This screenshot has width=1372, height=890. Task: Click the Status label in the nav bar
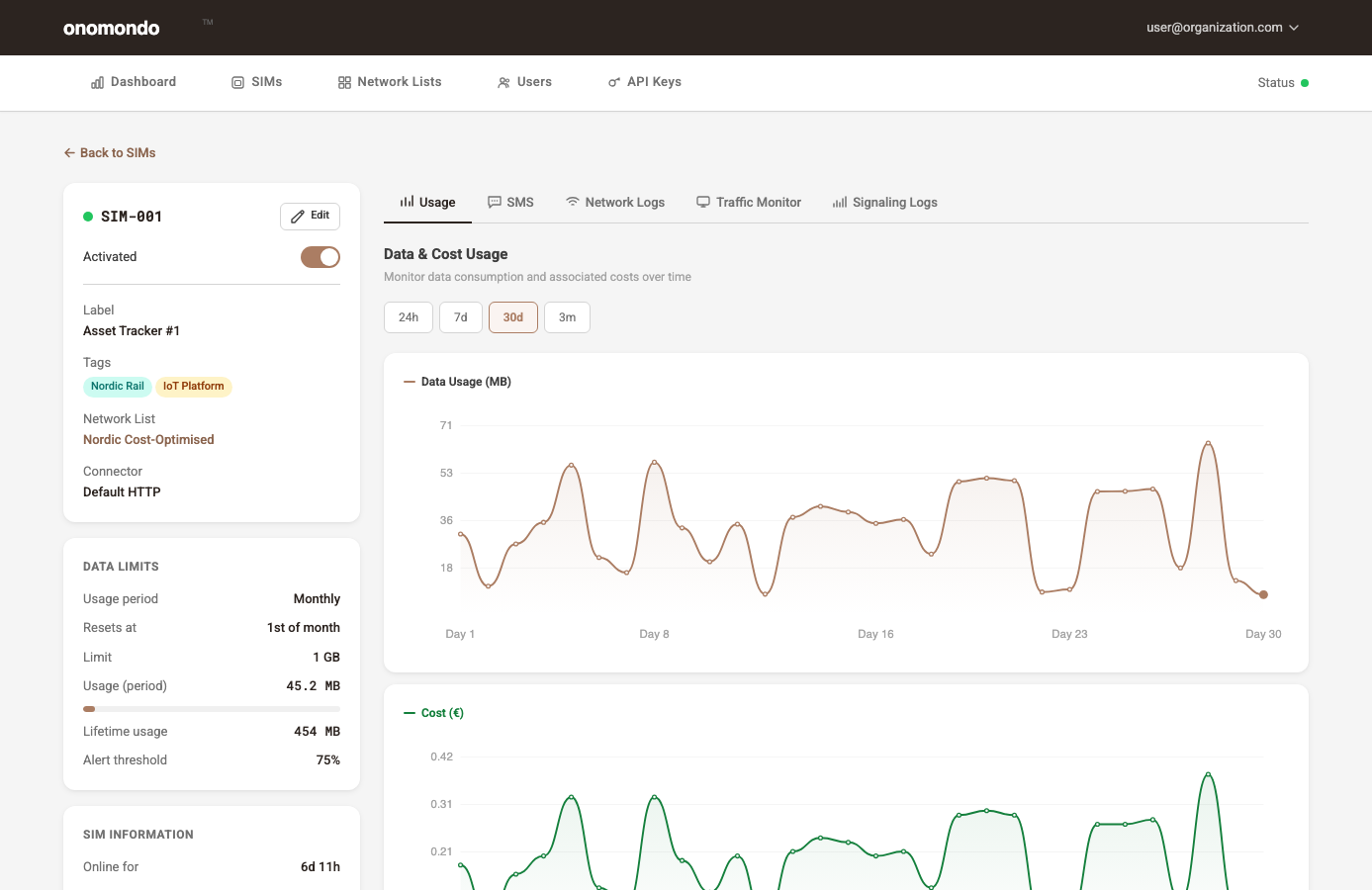click(1276, 83)
